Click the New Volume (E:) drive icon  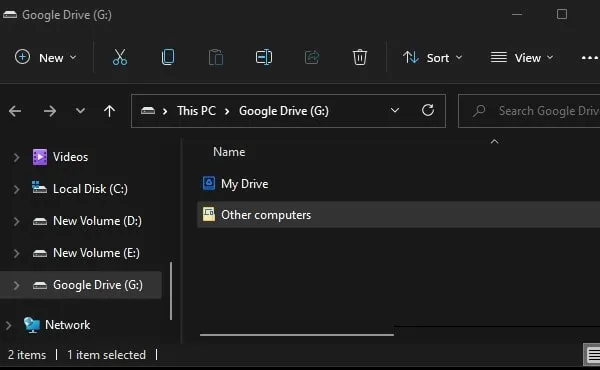[x=40, y=253]
